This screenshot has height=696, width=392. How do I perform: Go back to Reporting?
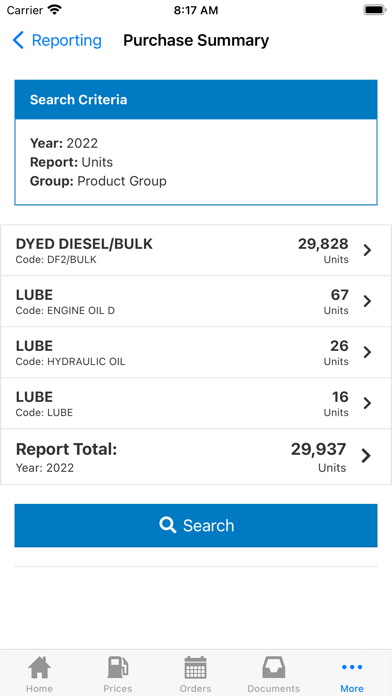click(x=57, y=40)
